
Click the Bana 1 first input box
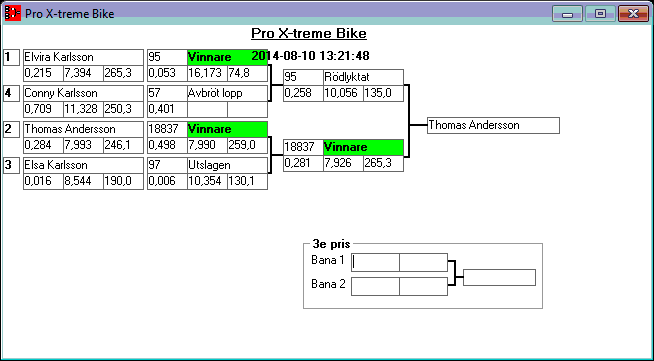pos(375,262)
